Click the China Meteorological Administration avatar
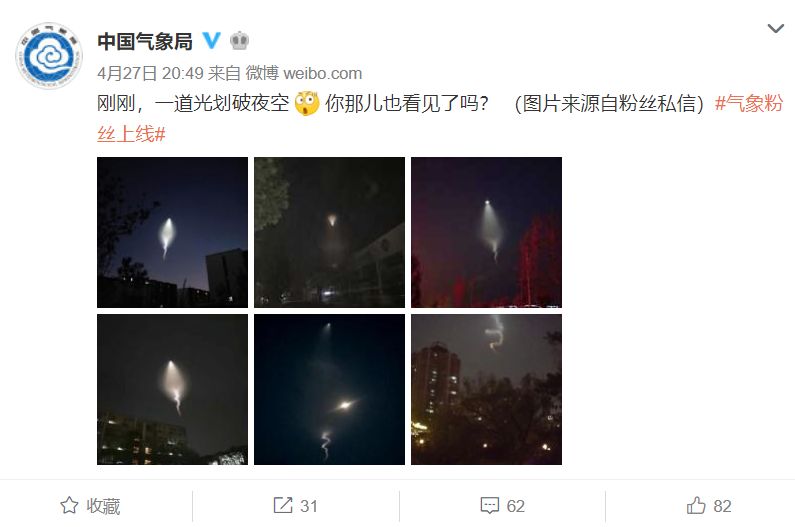 click(x=49, y=56)
